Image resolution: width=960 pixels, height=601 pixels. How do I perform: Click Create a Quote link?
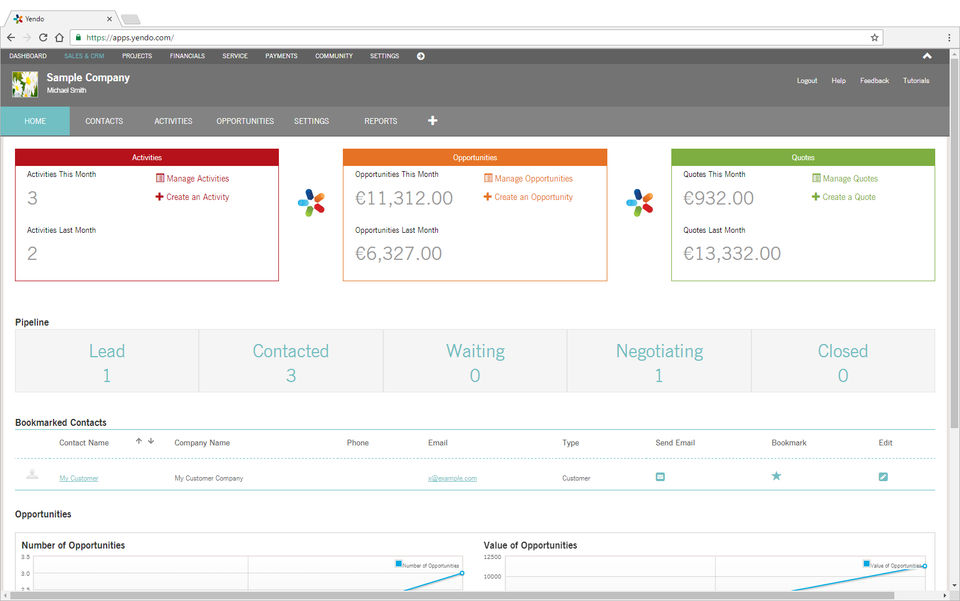point(844,197)
